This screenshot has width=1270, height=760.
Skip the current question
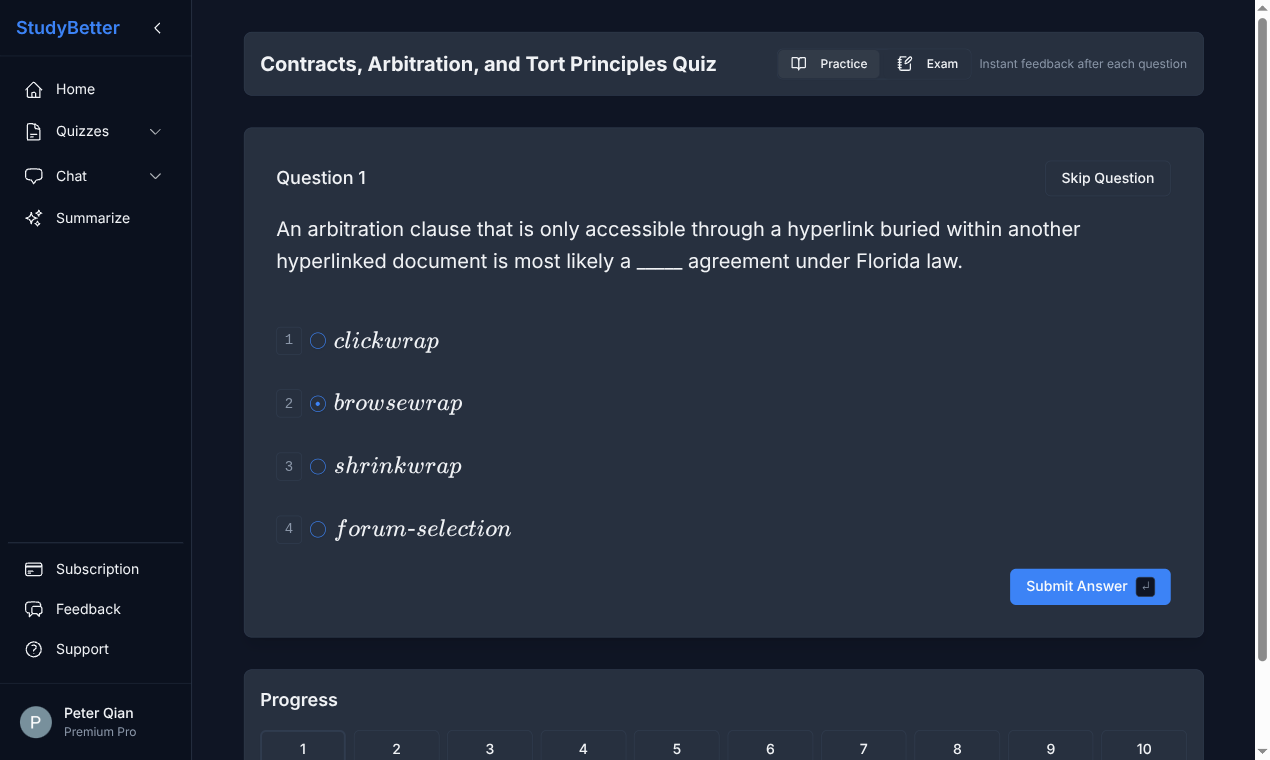[x=1107, y=178]
